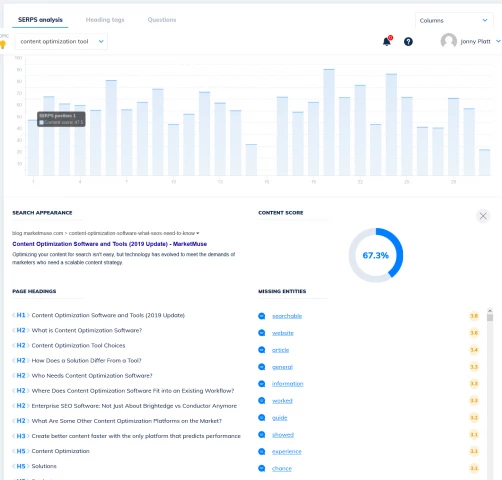The height and width of the screenshot is (480, 502).
Task: Click the help question mark icon
Action: click(408, 42)
